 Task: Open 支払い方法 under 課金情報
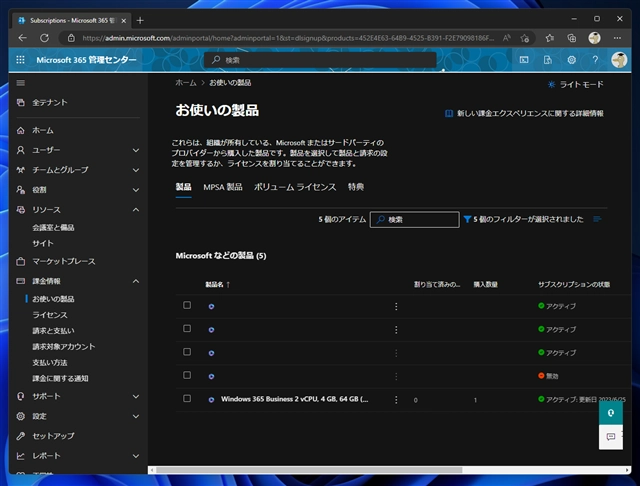pos(50,363)
